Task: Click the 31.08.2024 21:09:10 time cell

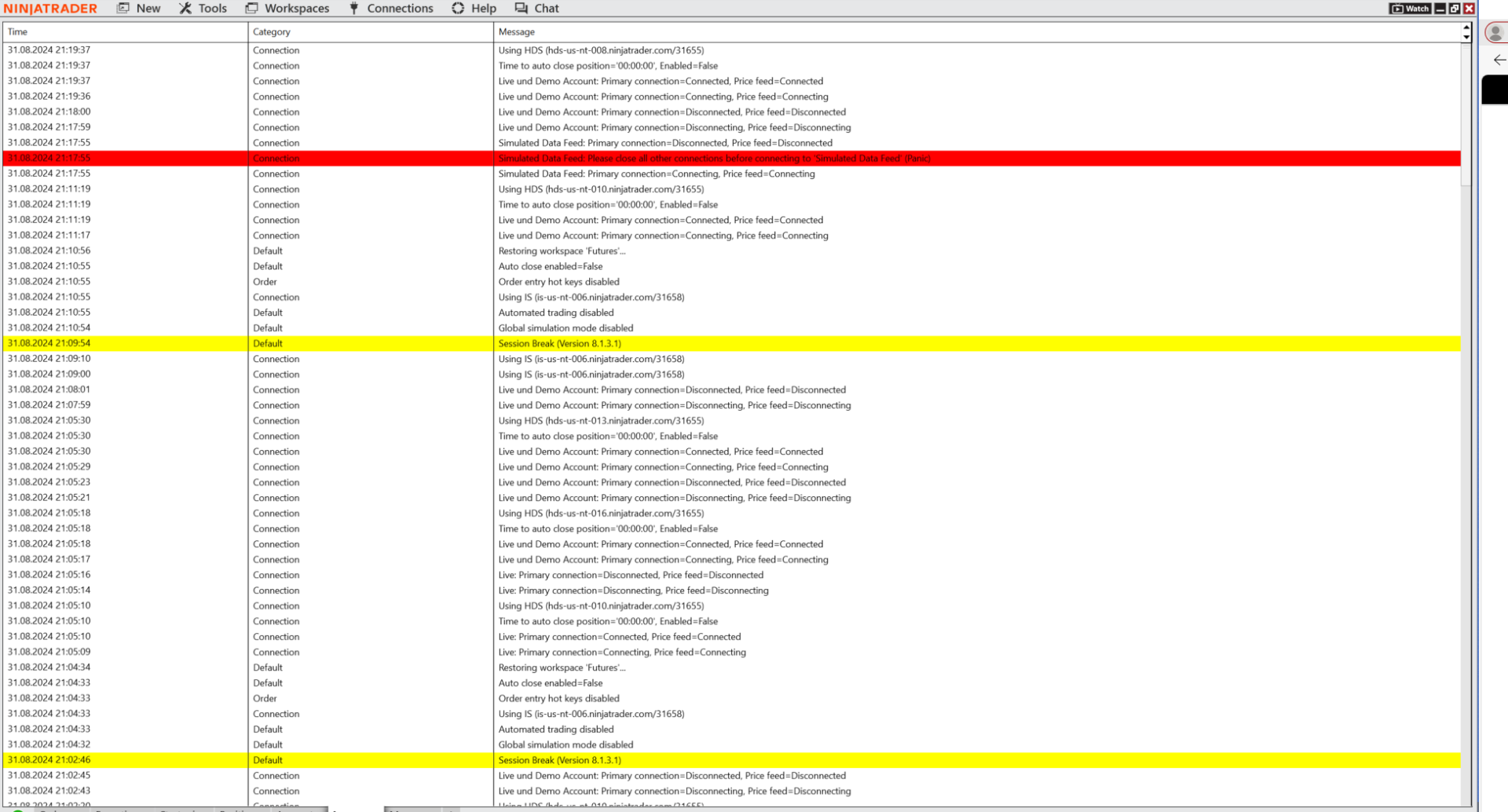Action: click(x=49, y=359)
